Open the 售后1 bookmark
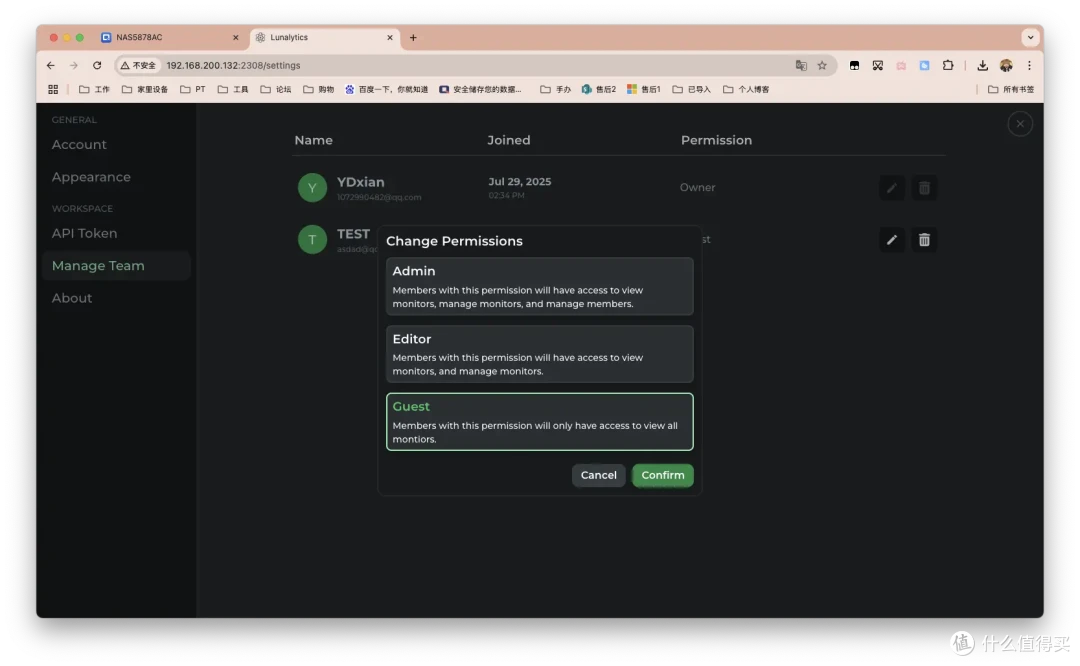 [643, 90]
